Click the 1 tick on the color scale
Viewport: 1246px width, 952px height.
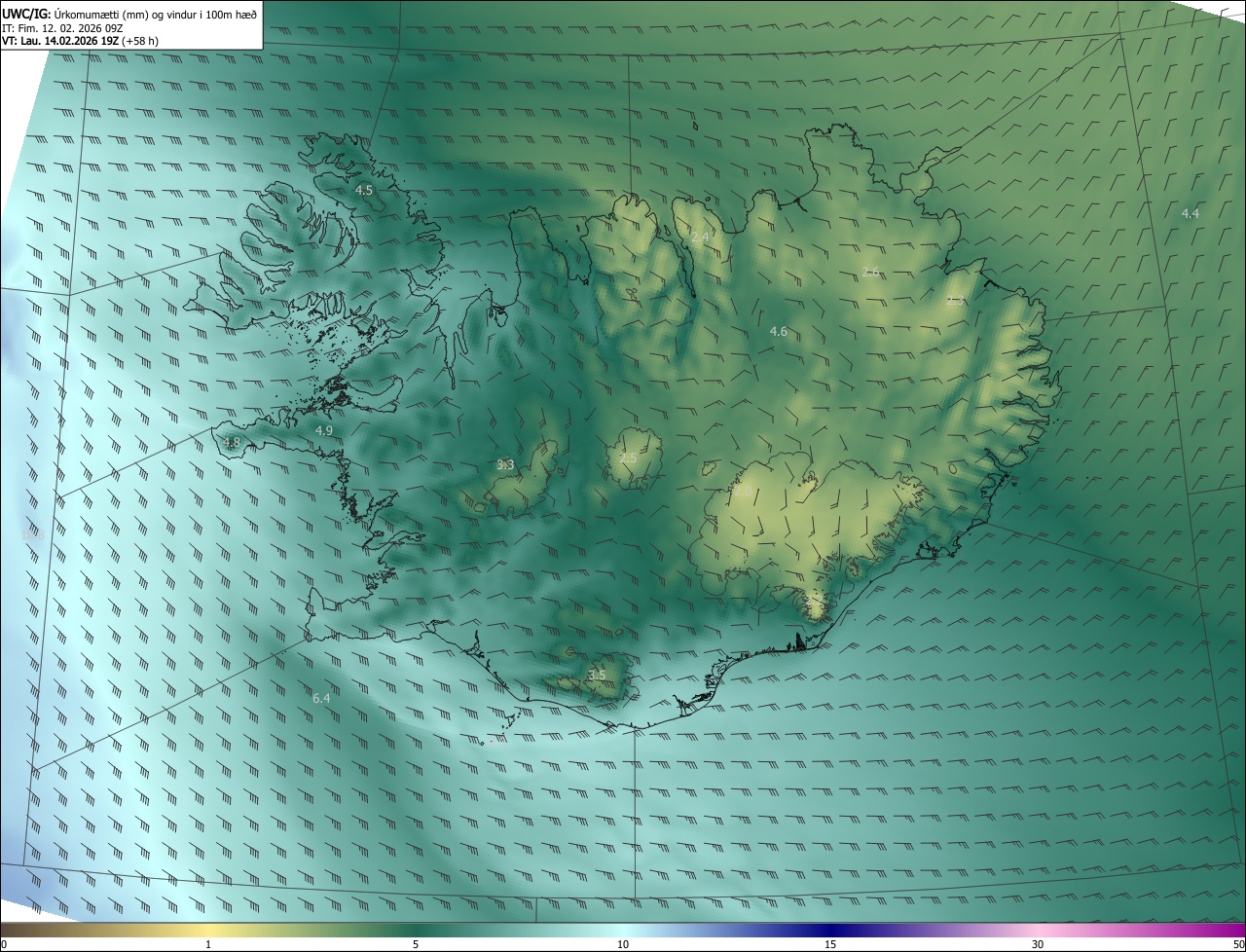coord(208,944)
